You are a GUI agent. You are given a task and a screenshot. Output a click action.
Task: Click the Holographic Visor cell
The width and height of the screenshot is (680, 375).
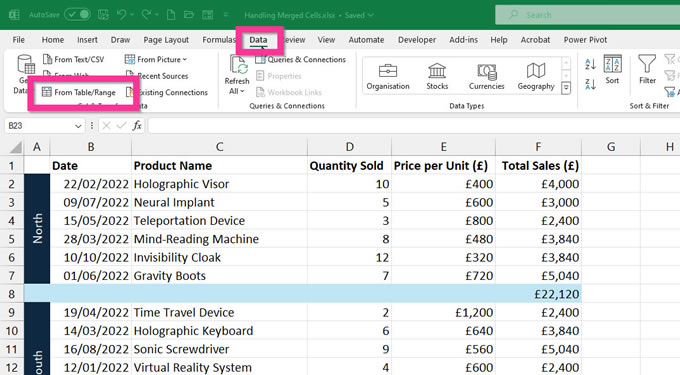pos(219,184)
